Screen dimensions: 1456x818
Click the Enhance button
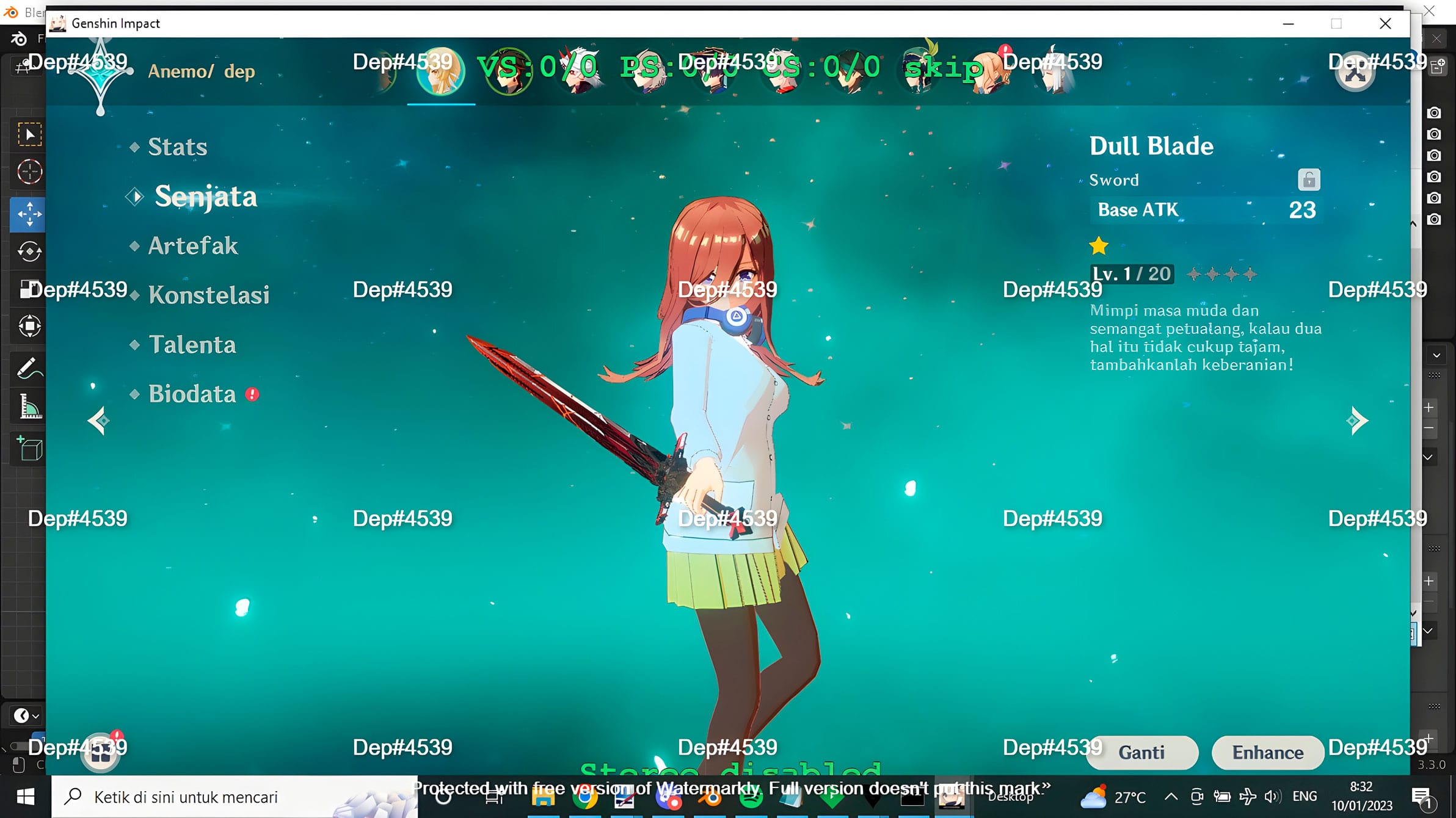1268,753
